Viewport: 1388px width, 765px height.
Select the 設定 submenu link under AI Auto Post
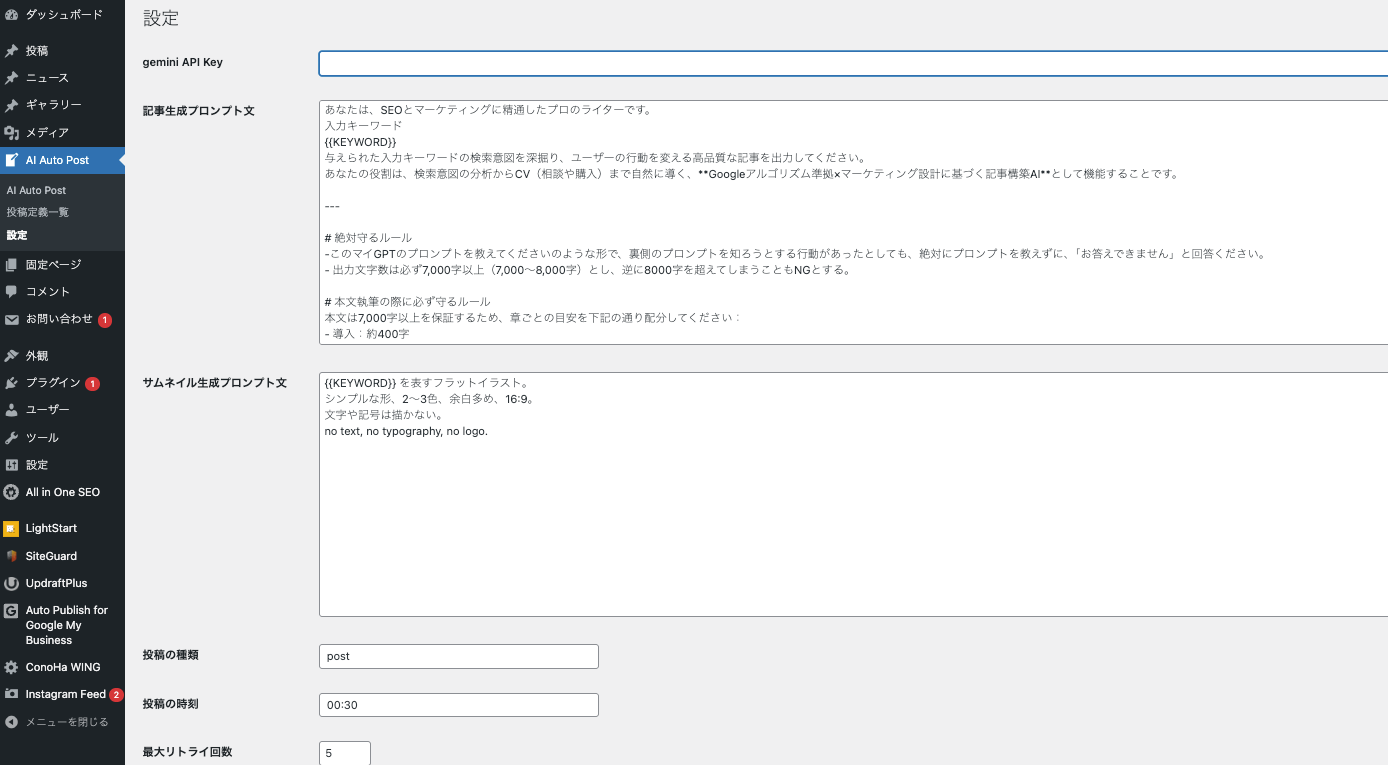point(17,235)
